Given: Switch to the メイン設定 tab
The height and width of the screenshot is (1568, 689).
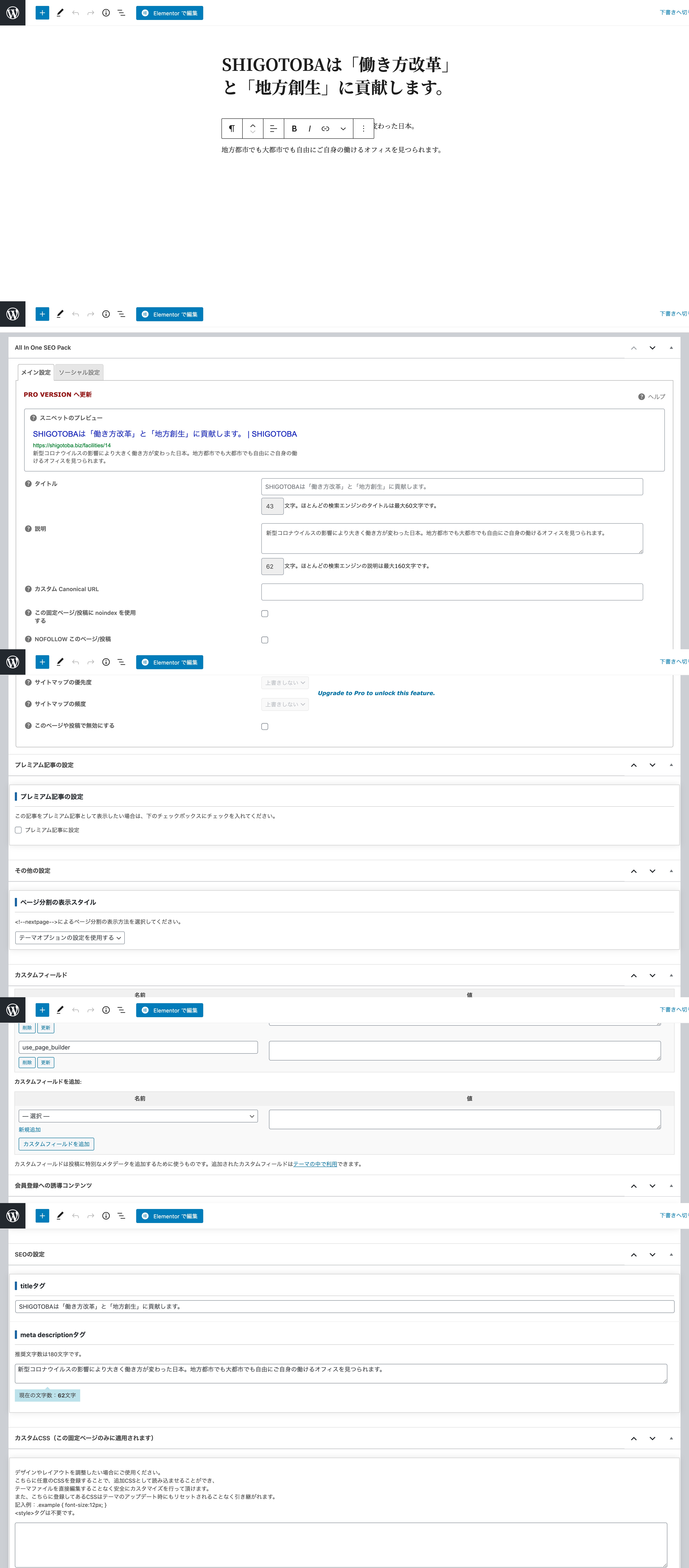Looking at the screenshot, I should [36, 373].
